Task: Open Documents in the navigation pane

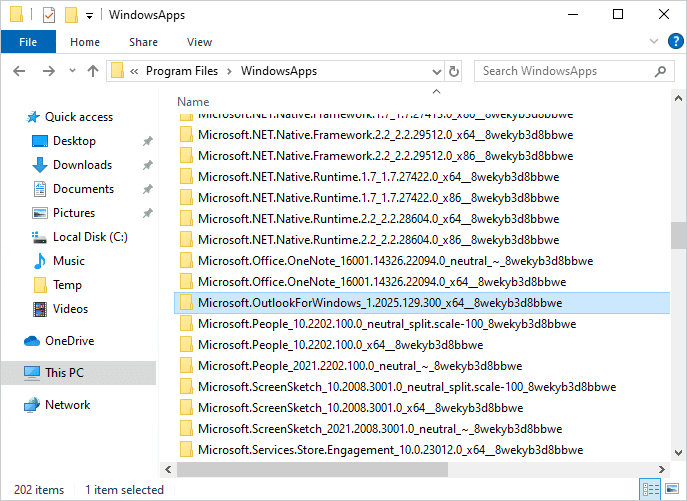Action: point(83,189)
